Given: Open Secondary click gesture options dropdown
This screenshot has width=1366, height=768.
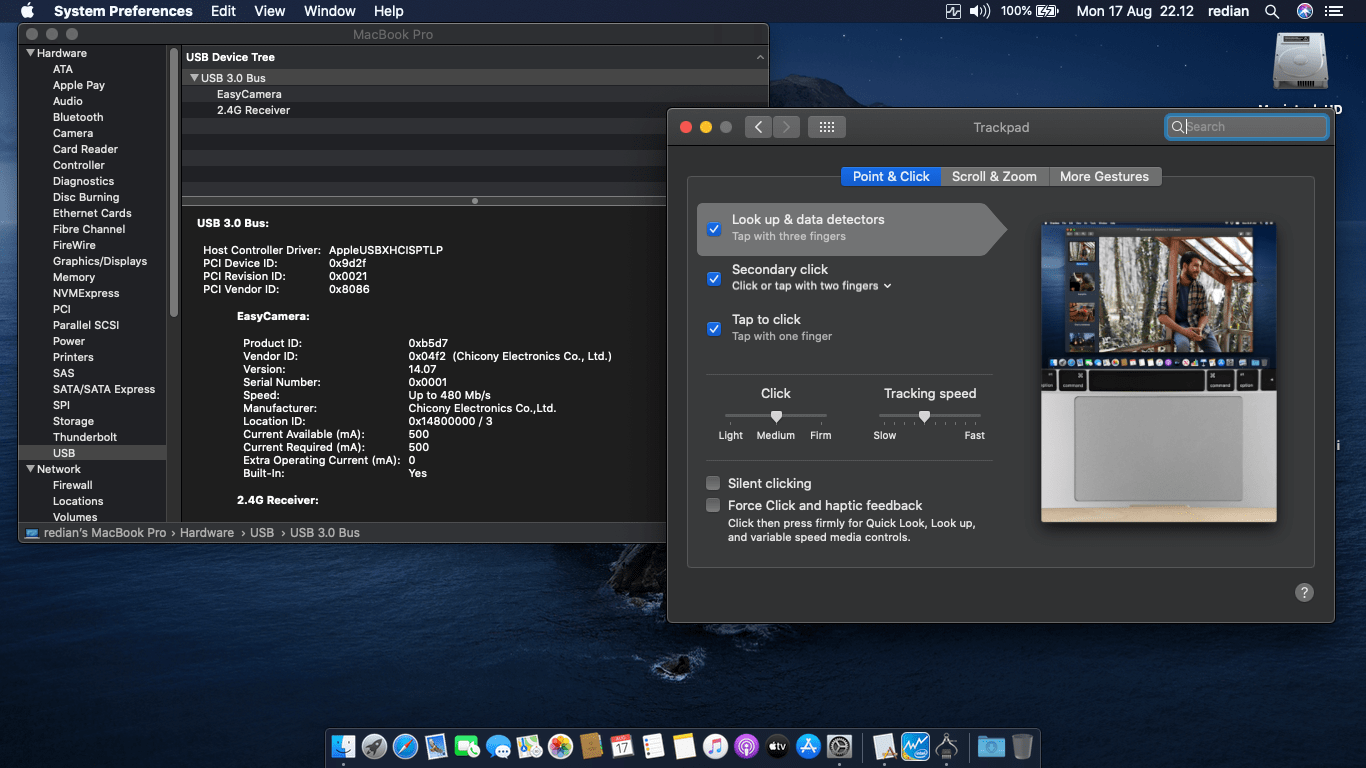Looking at the screenshot, I should 811,286.
